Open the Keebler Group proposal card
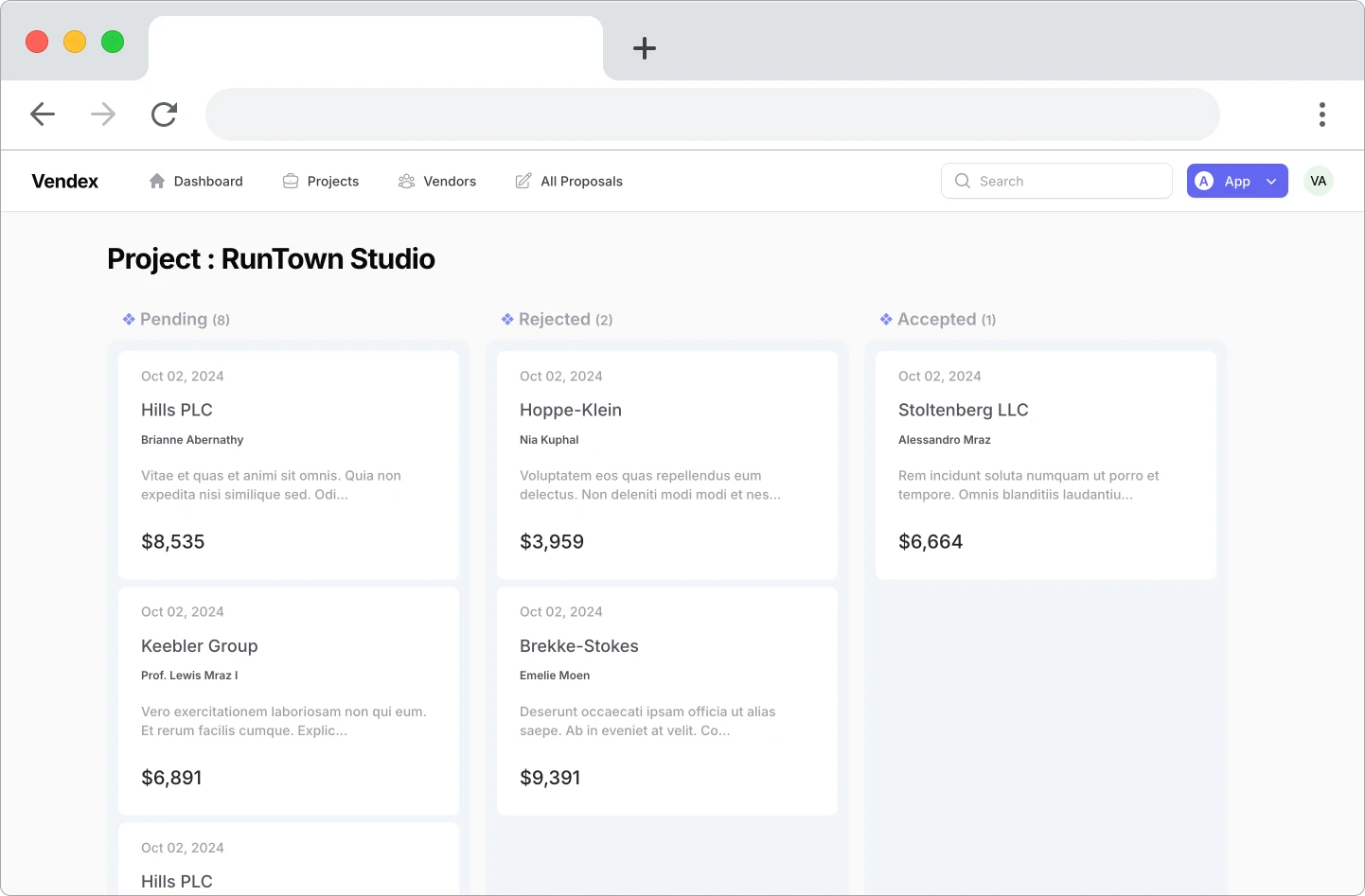Screen dimensions: 1365x896 (289, 701)
